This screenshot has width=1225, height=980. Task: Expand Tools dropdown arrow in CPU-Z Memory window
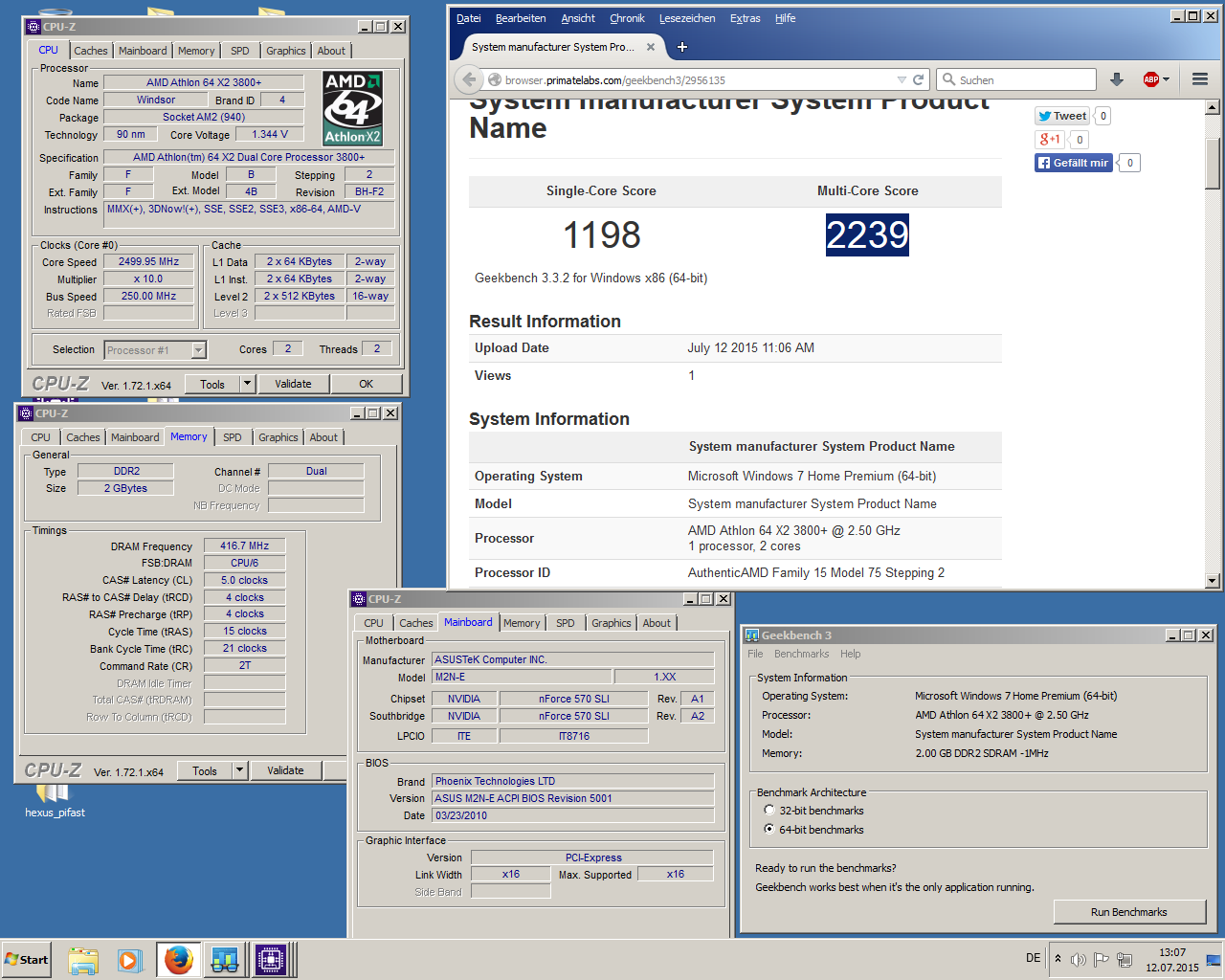[x=239, y=770]
